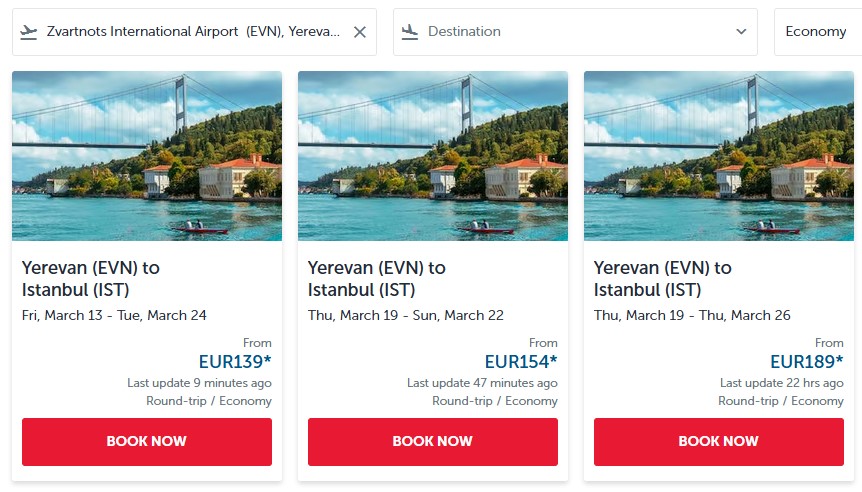Click Yerevan to Istanbul title on EUR139 card
Screen dimensions: 862x492
pyautogui.click(x=91, y=279)
